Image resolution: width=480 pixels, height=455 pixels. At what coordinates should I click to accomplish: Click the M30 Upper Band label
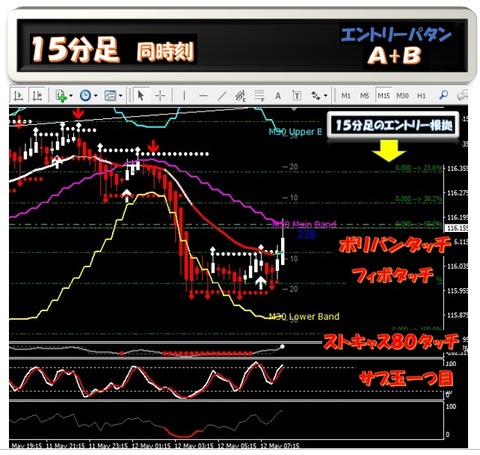[295, 132]
